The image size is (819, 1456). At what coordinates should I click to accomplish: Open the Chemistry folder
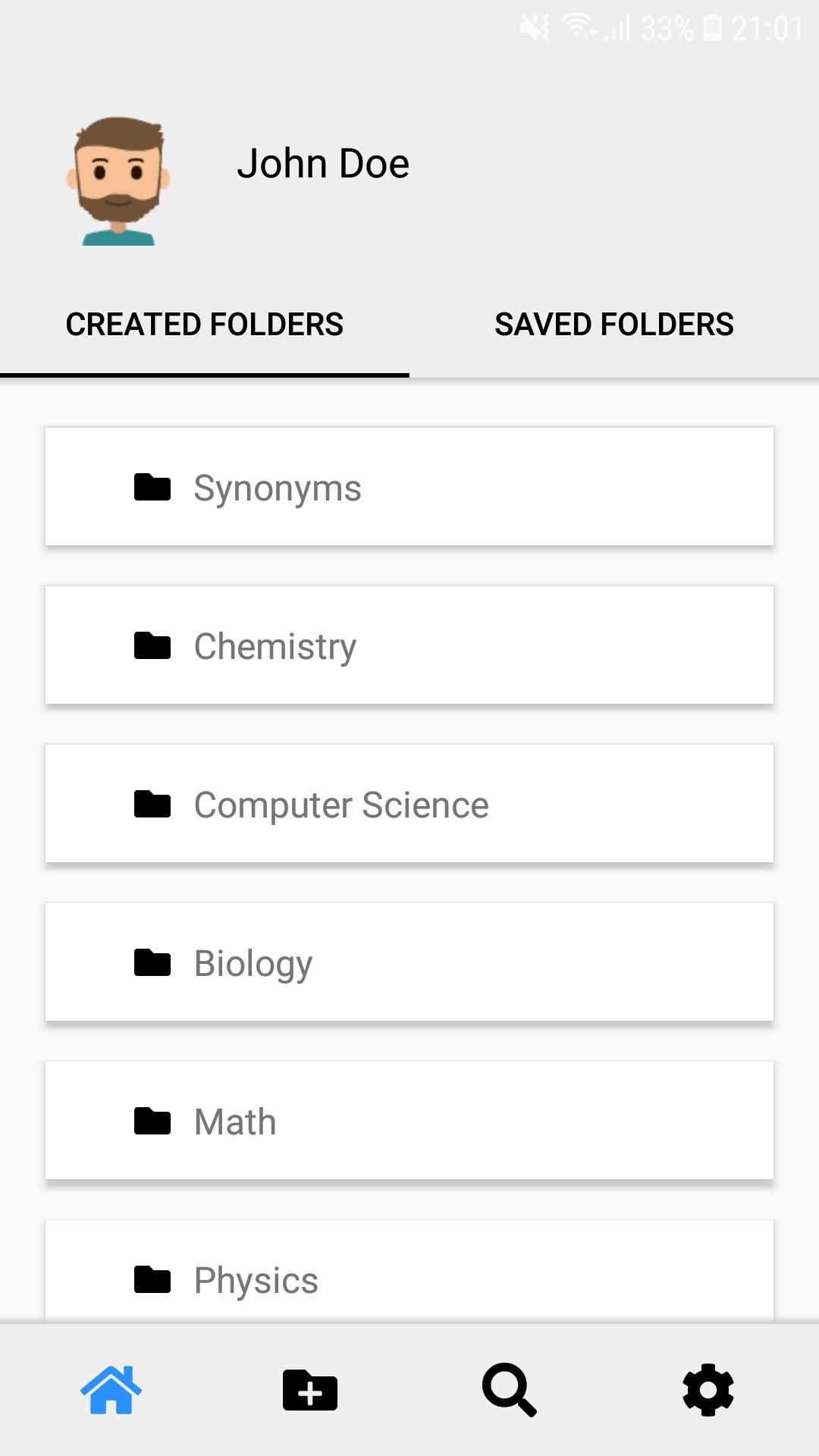(x=409, y=645)
